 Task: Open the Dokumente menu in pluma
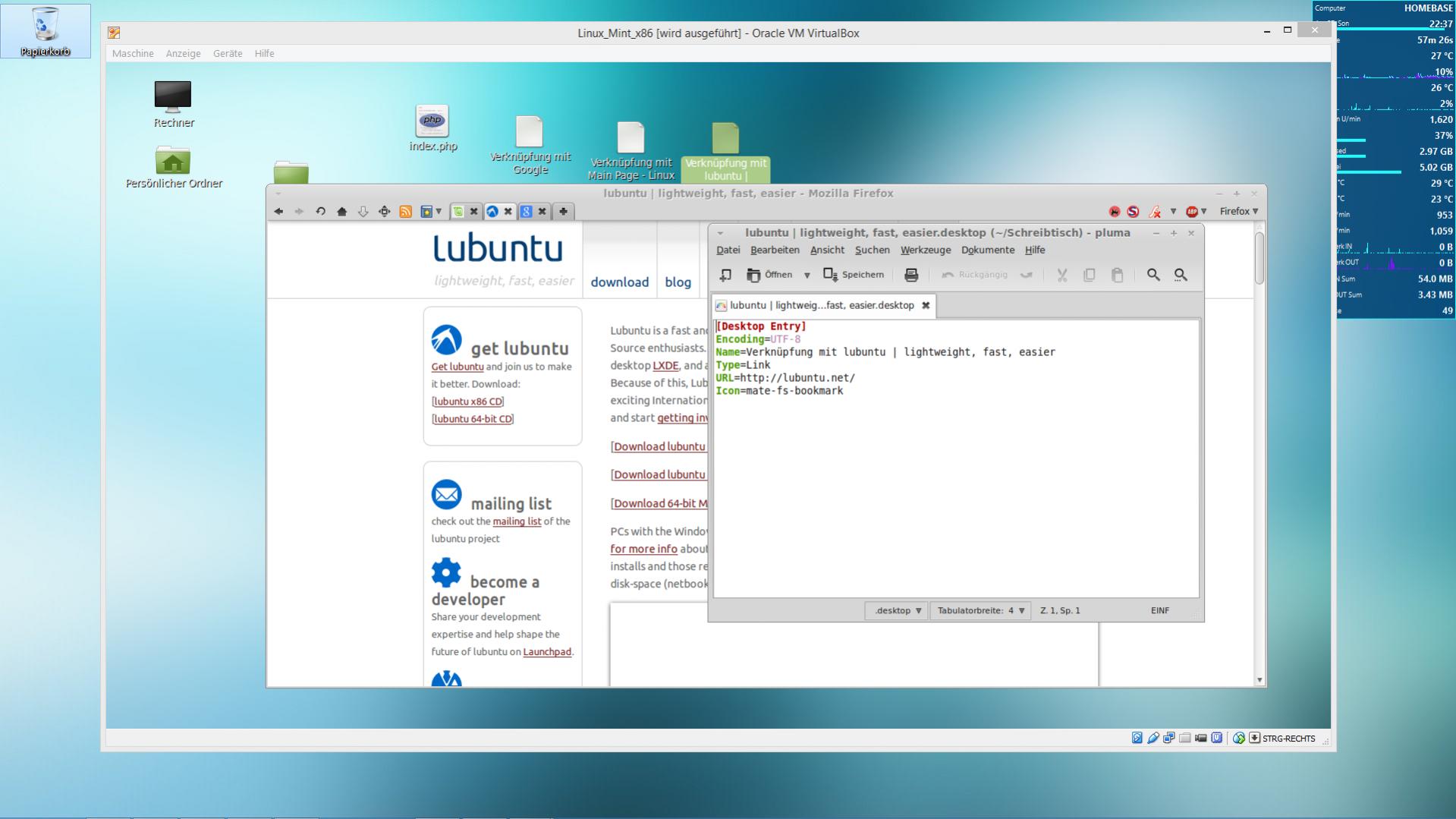[x=988, y=250]
